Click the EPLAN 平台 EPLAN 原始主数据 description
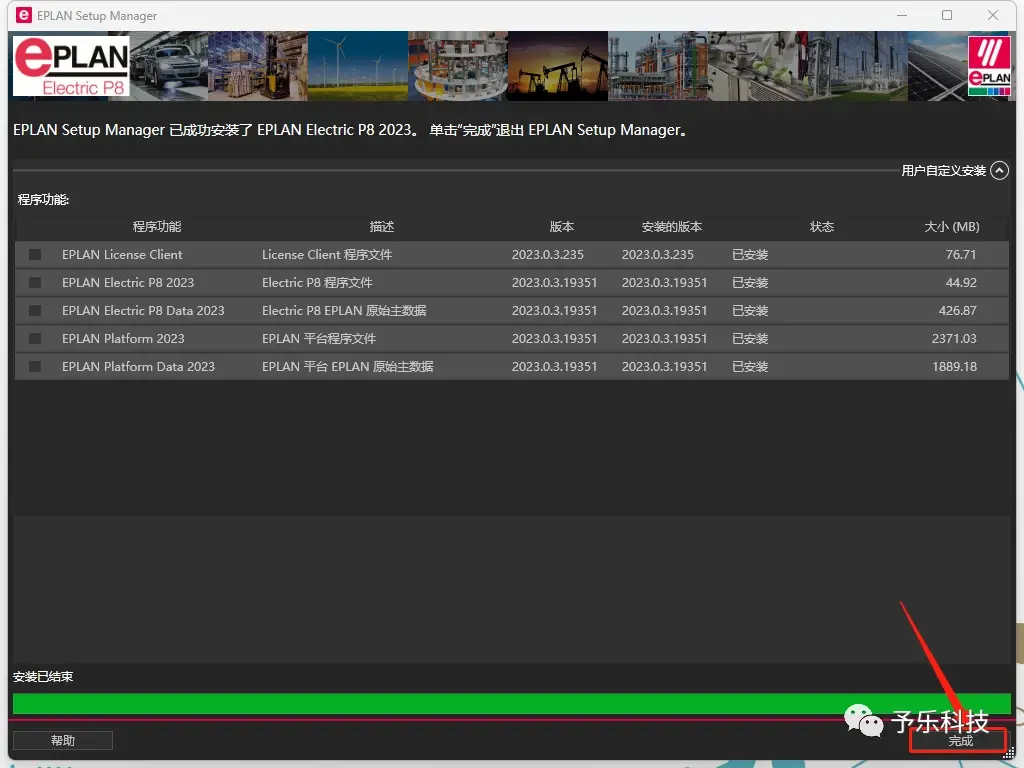The width and height of the screenshot is (1024, 768). [348, 367]
